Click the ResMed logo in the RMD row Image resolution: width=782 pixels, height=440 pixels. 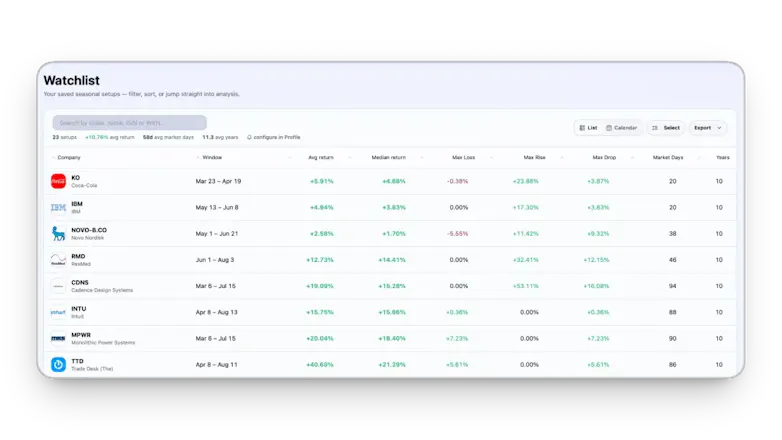(58, 260)
